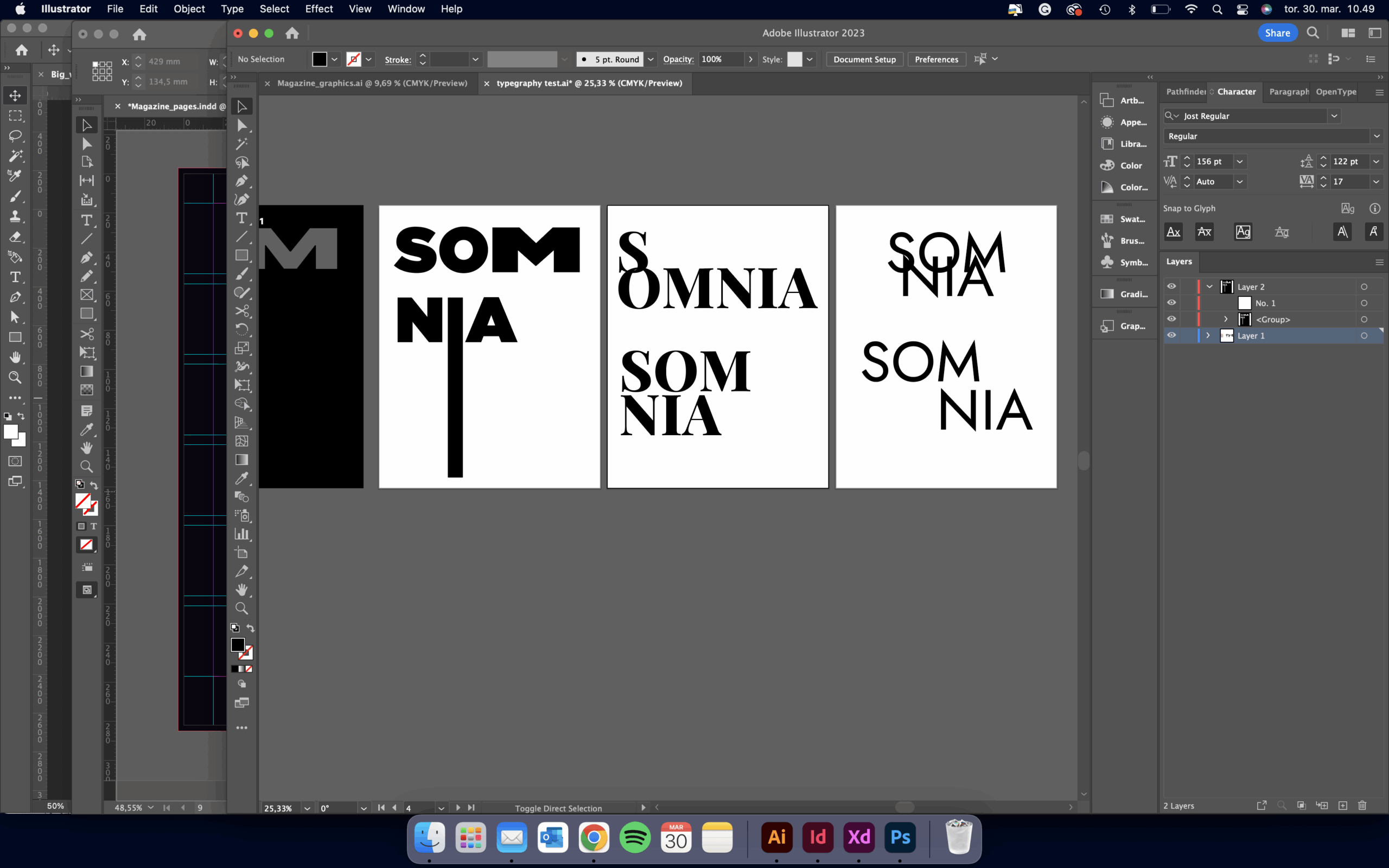The height and width of the screenshot is (868, 1389).
Task: Open Photoshop from the Dock
Action: 900,837
